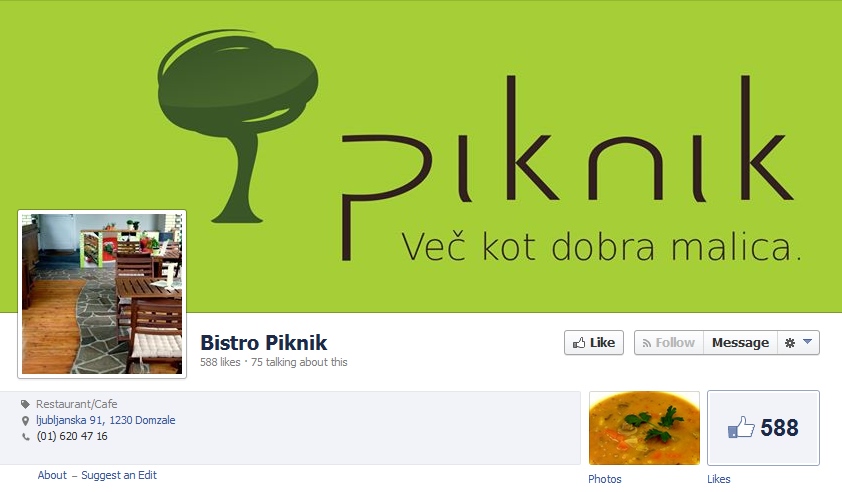Open the 588 Likes box

[x=763, y=428]
